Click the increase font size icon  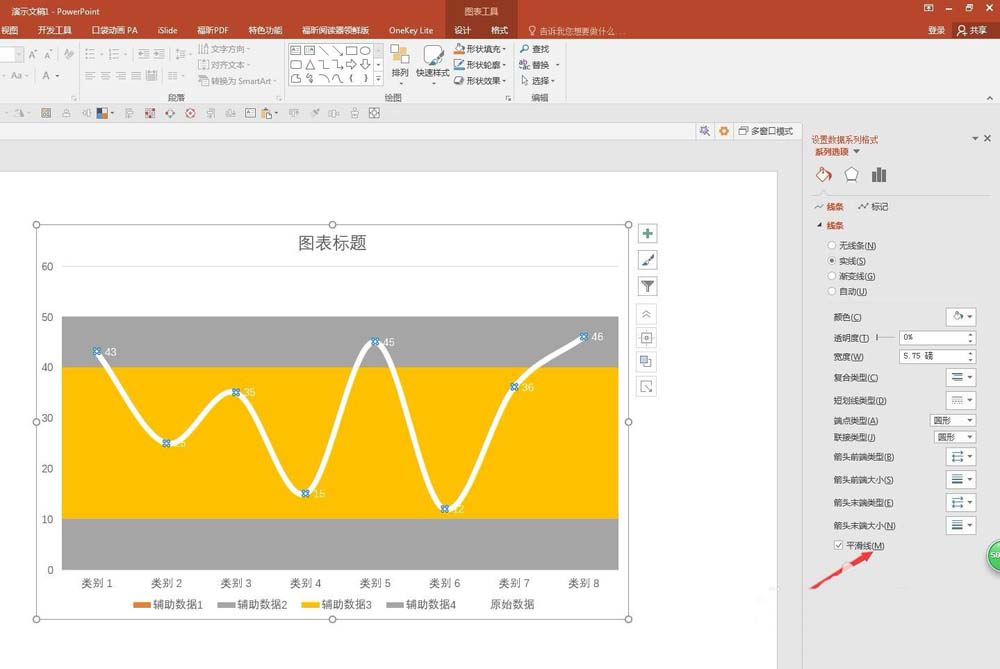click(32, 54)
